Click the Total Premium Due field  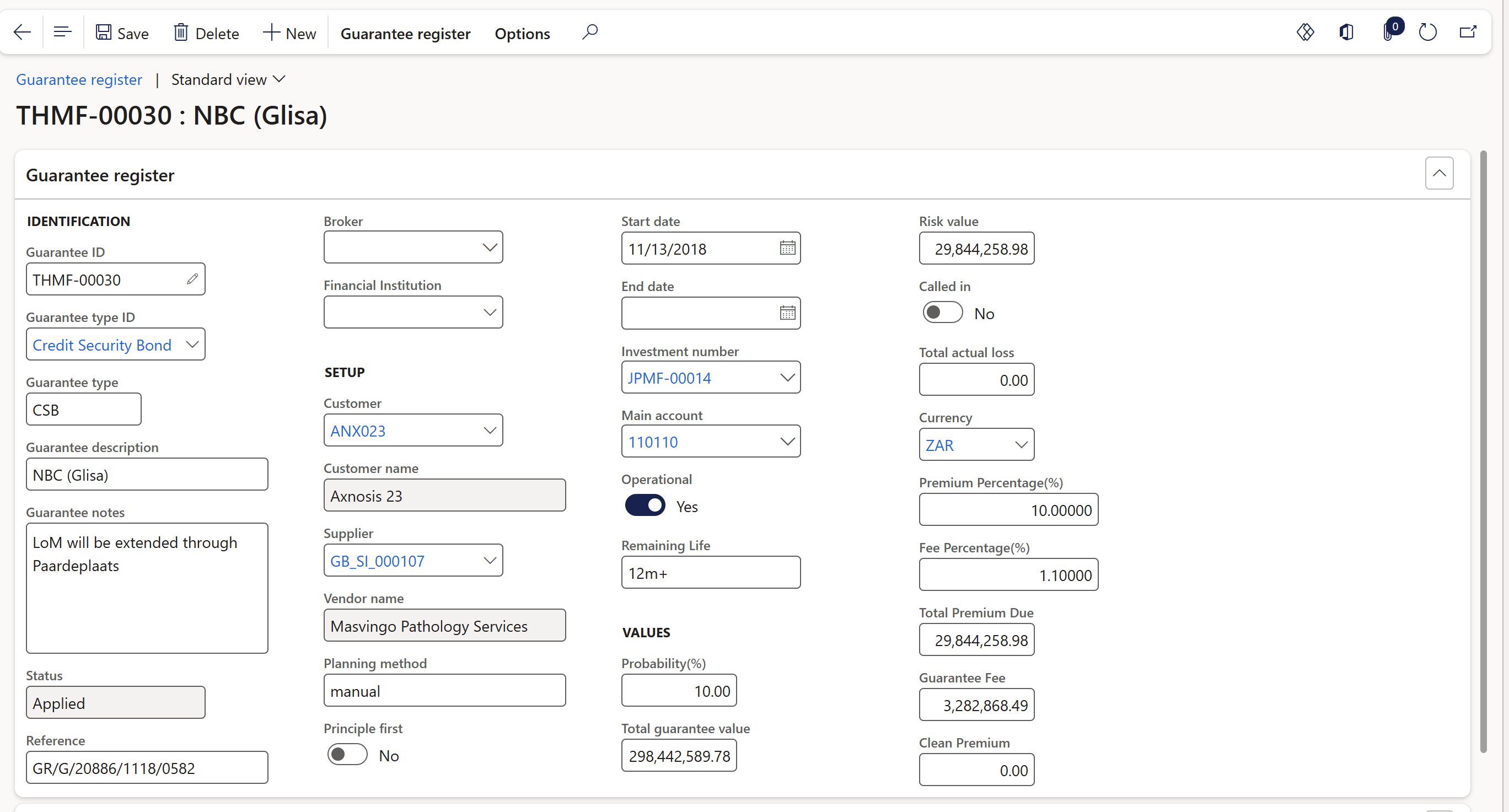[x=976, y=640]
